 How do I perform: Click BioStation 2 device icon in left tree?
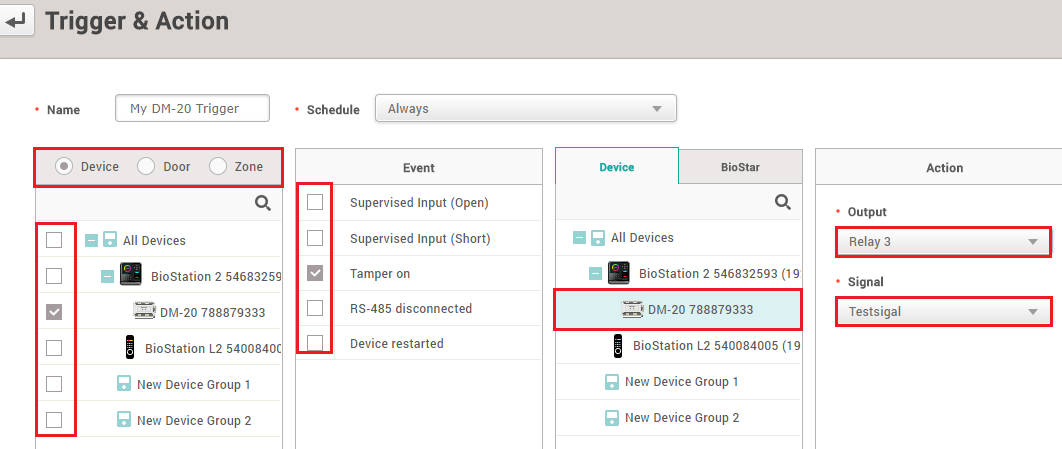131,275
